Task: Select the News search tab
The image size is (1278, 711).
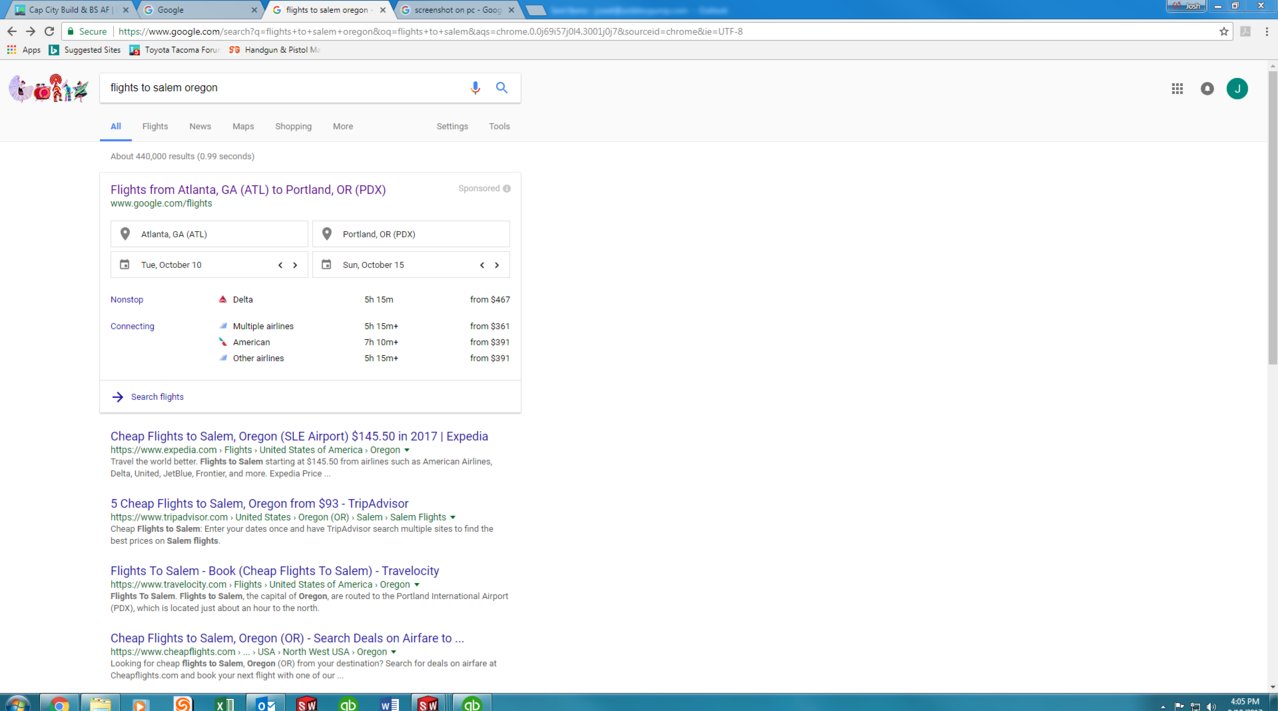Action: (x=200, y=127)
